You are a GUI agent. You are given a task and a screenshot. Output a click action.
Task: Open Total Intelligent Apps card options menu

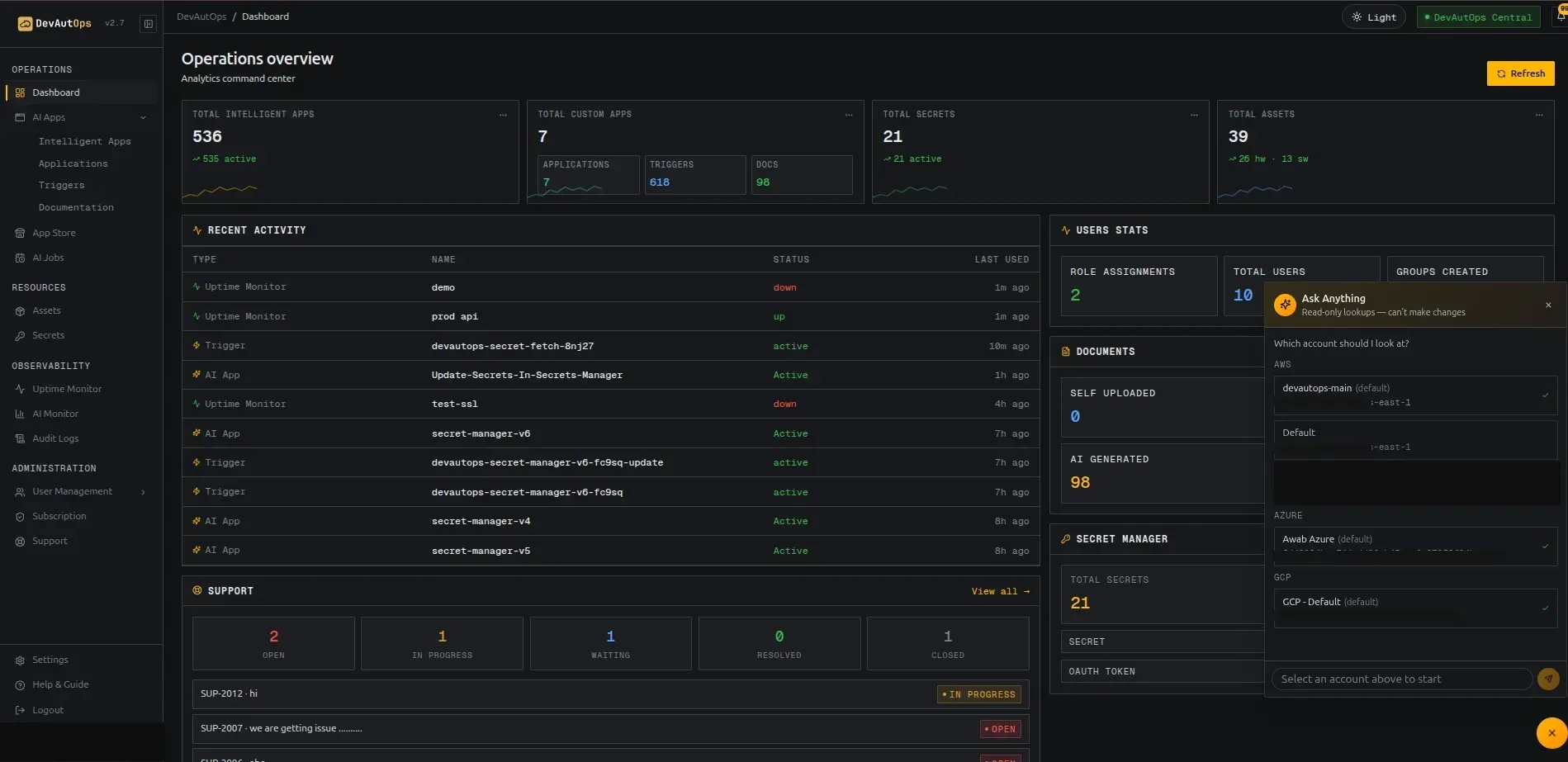click(x=503, y=115)
